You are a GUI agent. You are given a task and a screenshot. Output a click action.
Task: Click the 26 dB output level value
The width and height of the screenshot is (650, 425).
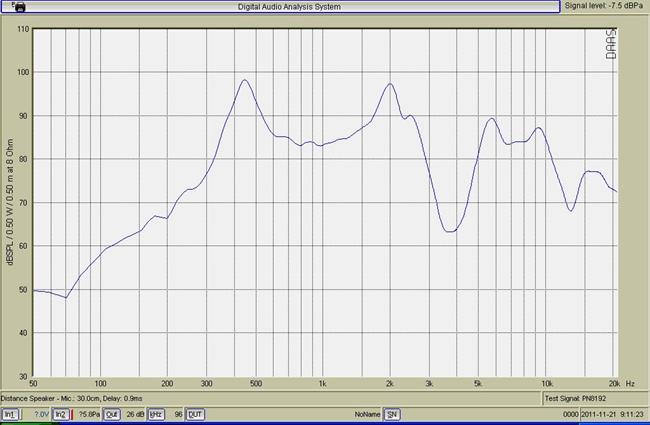tap(134, 414)
